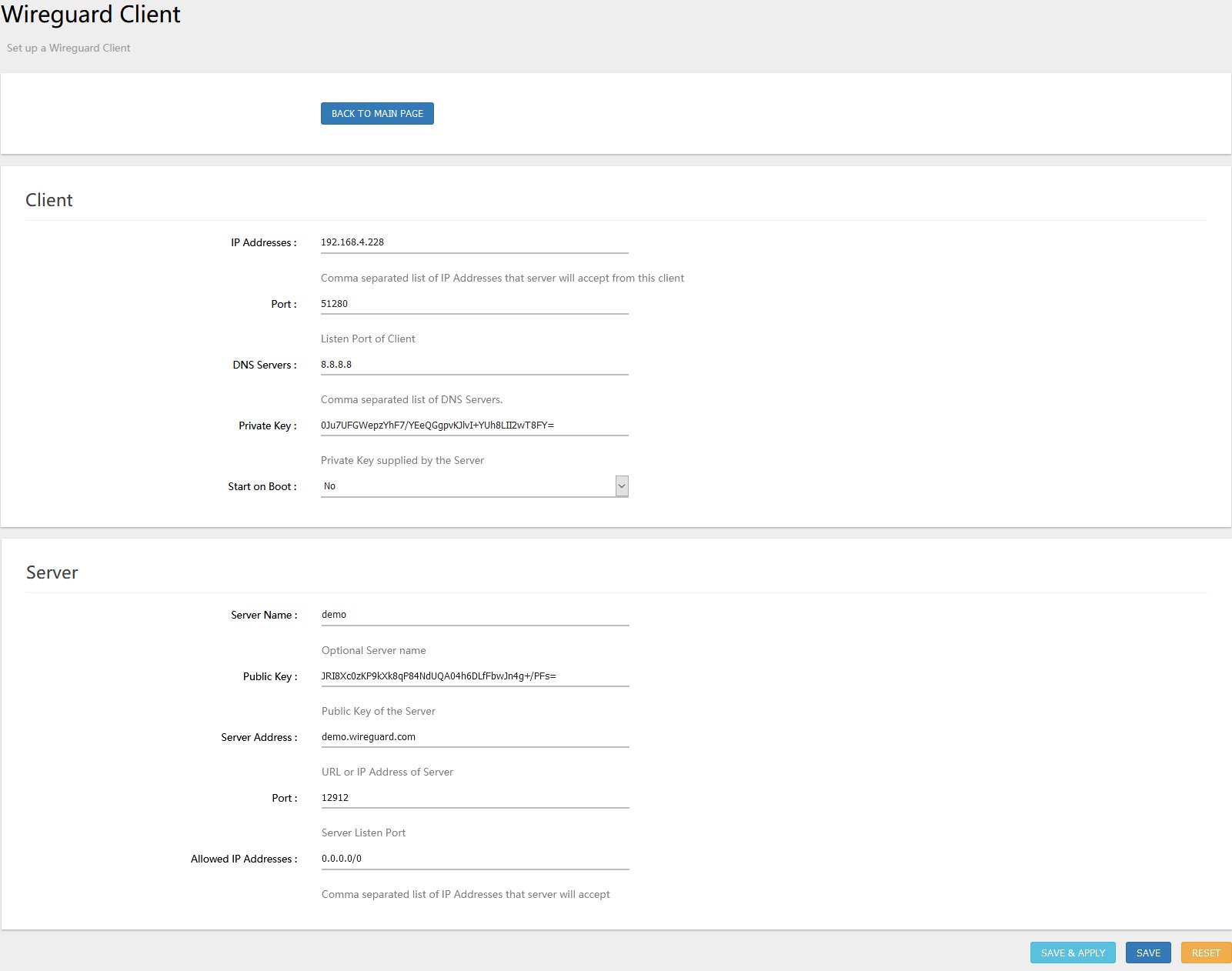Screen dimensions: 1232x971
Task: Focus the client Port field showing 51280
Action: [474, 304]
